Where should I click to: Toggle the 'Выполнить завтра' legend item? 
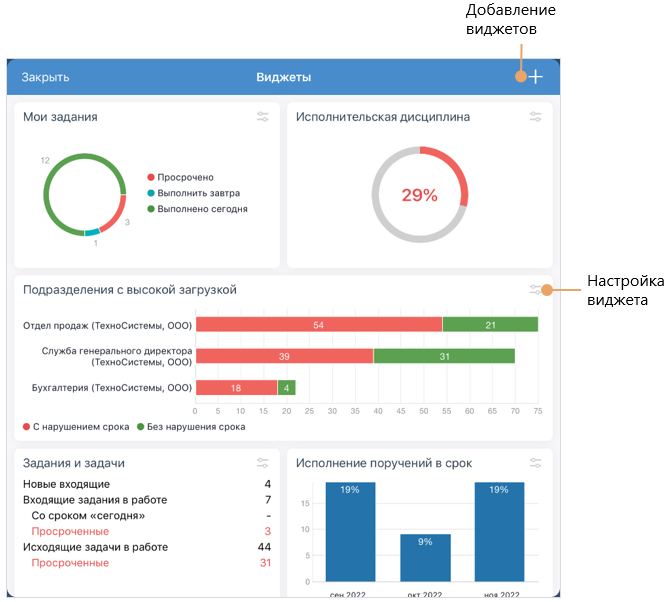pyautogui.click(x=197, y=193)
